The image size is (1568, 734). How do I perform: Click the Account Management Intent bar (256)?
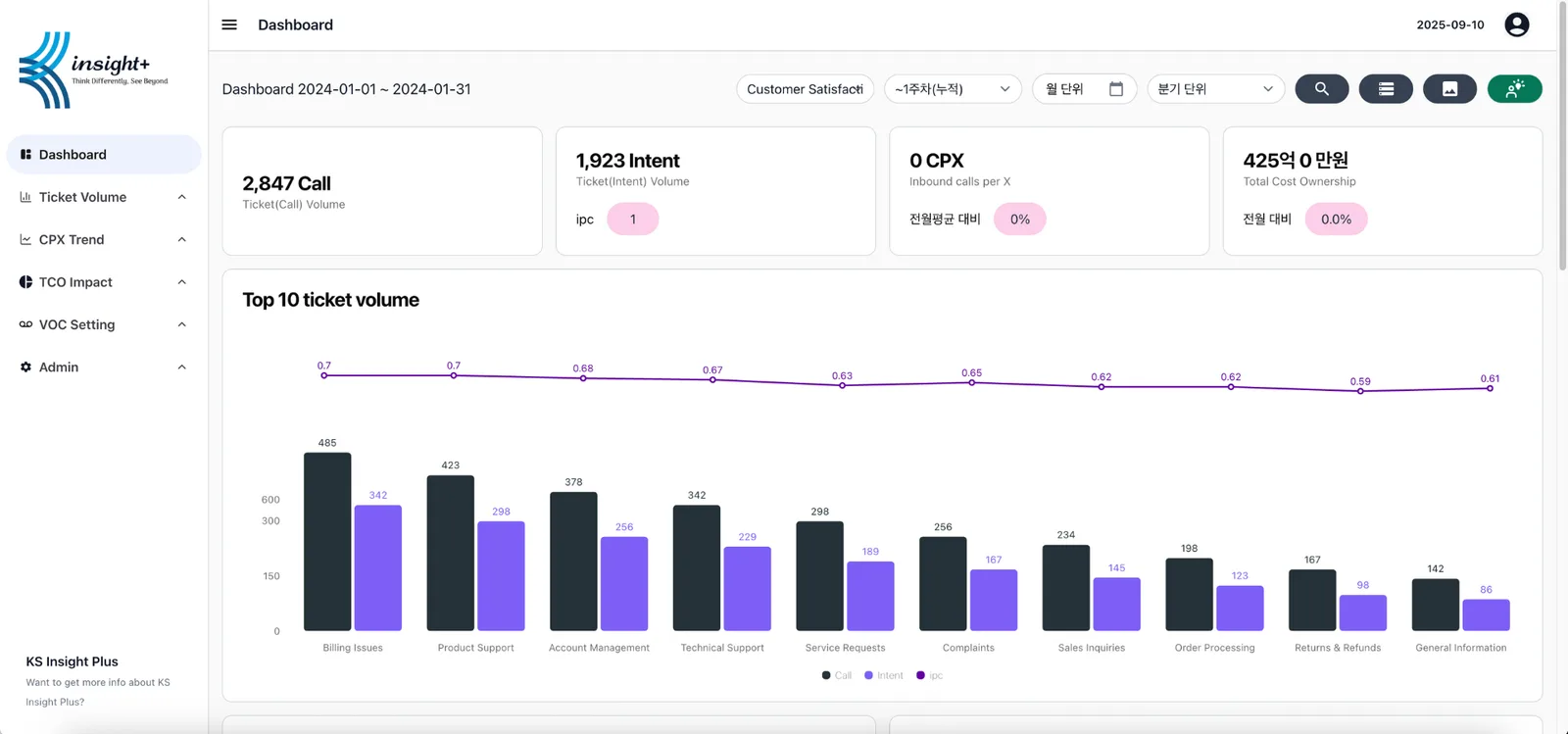624,584
